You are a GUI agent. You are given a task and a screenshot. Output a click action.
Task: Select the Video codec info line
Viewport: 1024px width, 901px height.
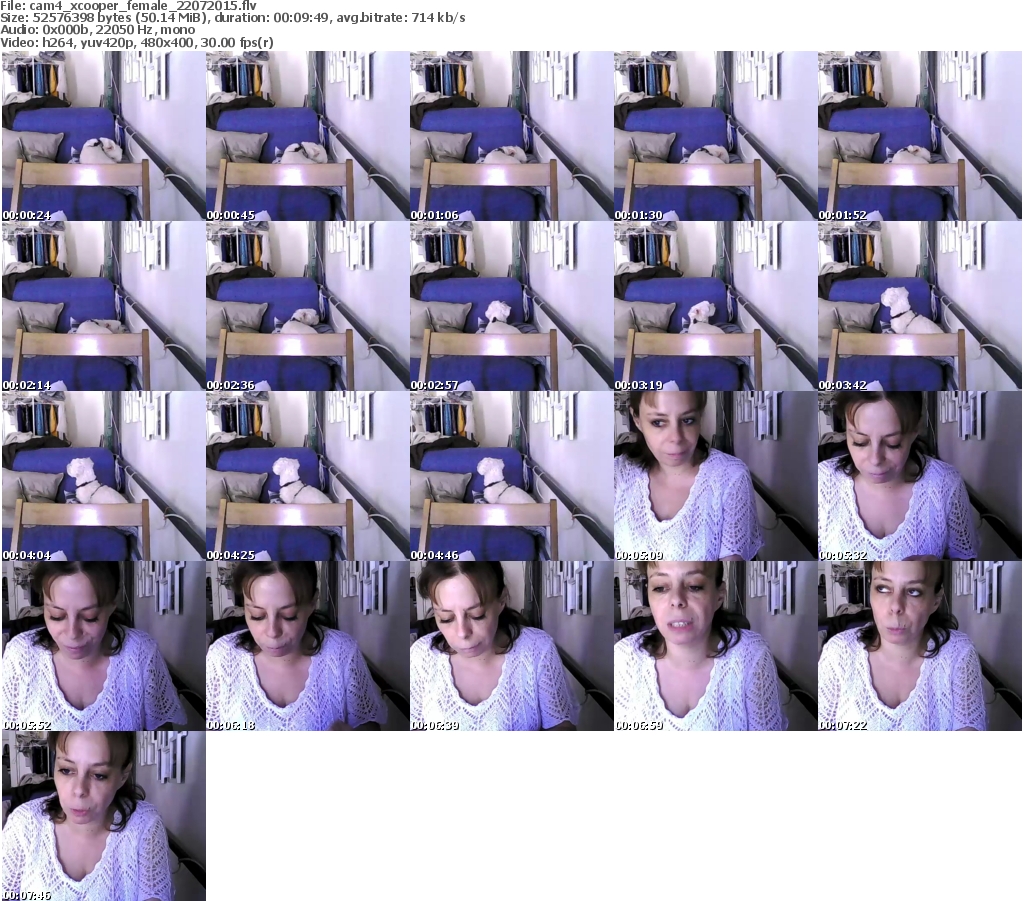[136, 42]
